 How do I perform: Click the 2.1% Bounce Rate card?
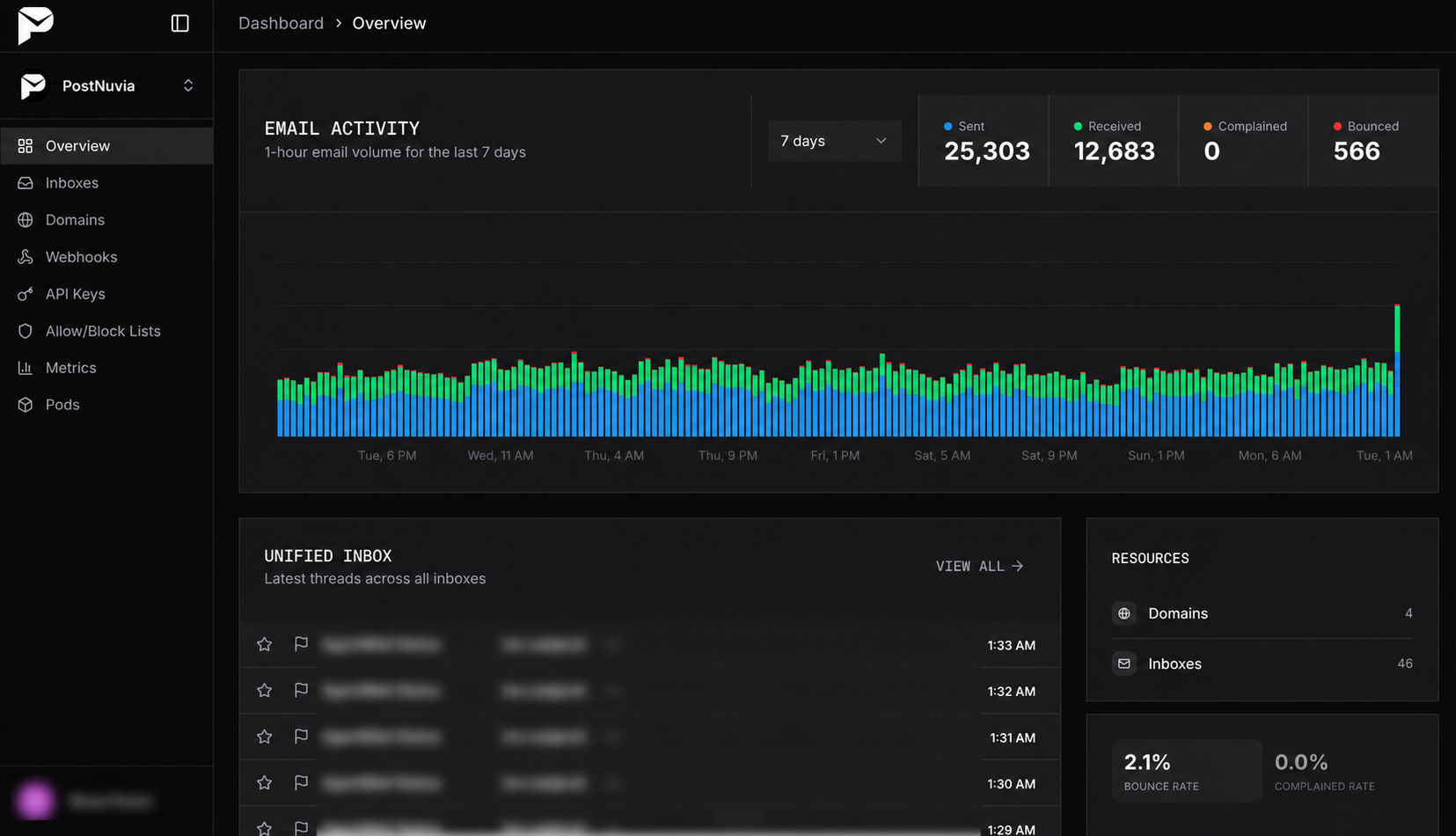pos(1187,771)
